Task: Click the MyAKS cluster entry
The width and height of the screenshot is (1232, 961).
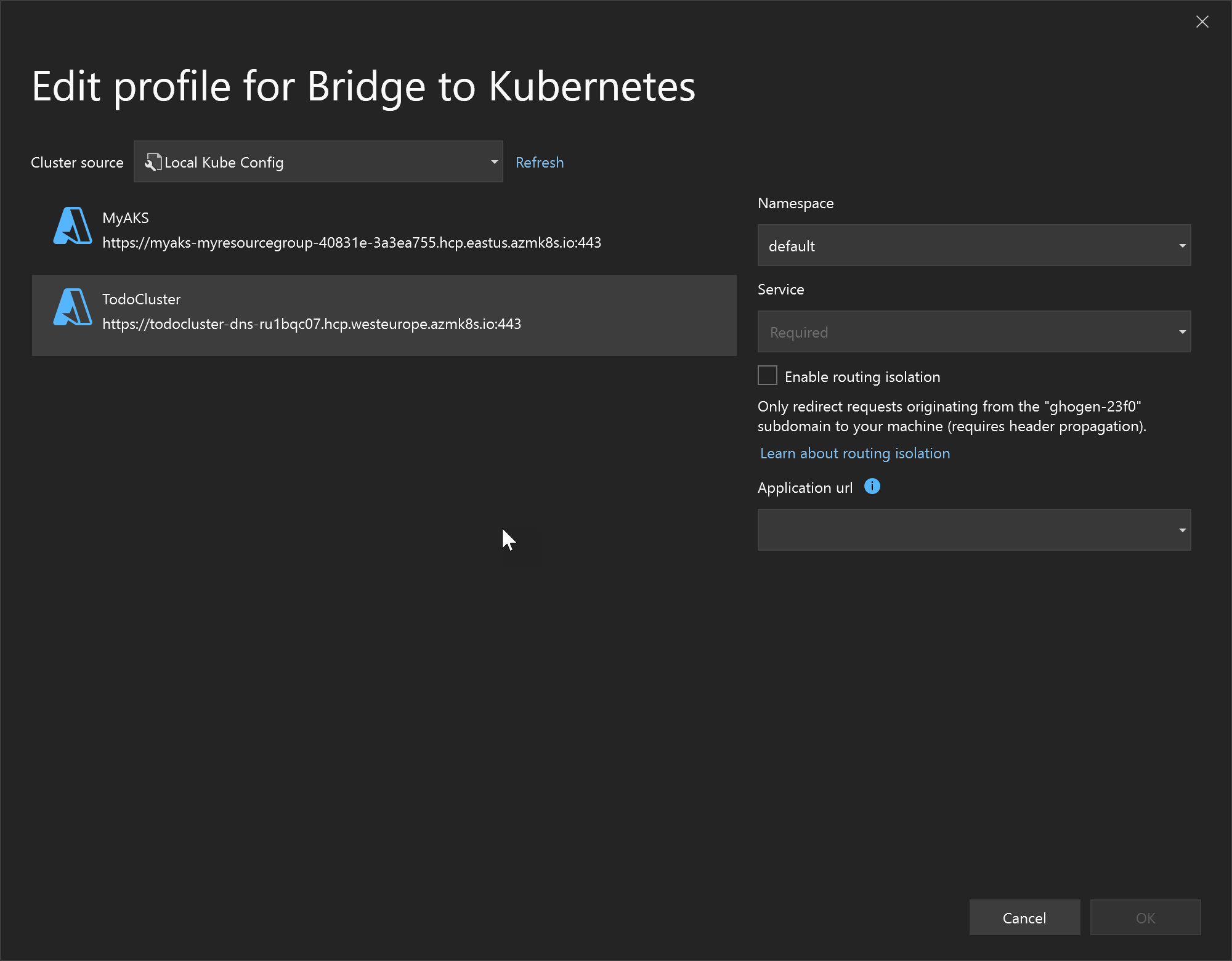Action: click(384, 229)
